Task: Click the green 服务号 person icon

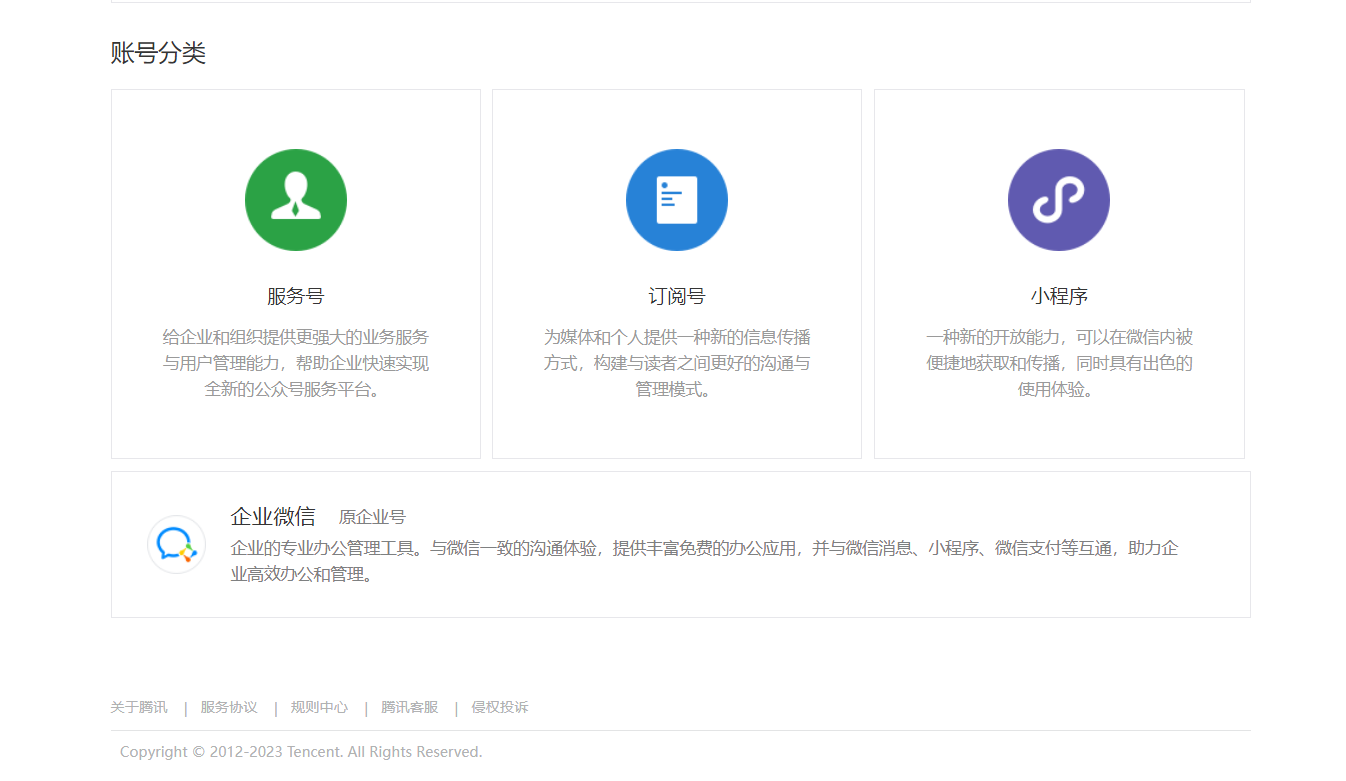Action: click(296, 200)
